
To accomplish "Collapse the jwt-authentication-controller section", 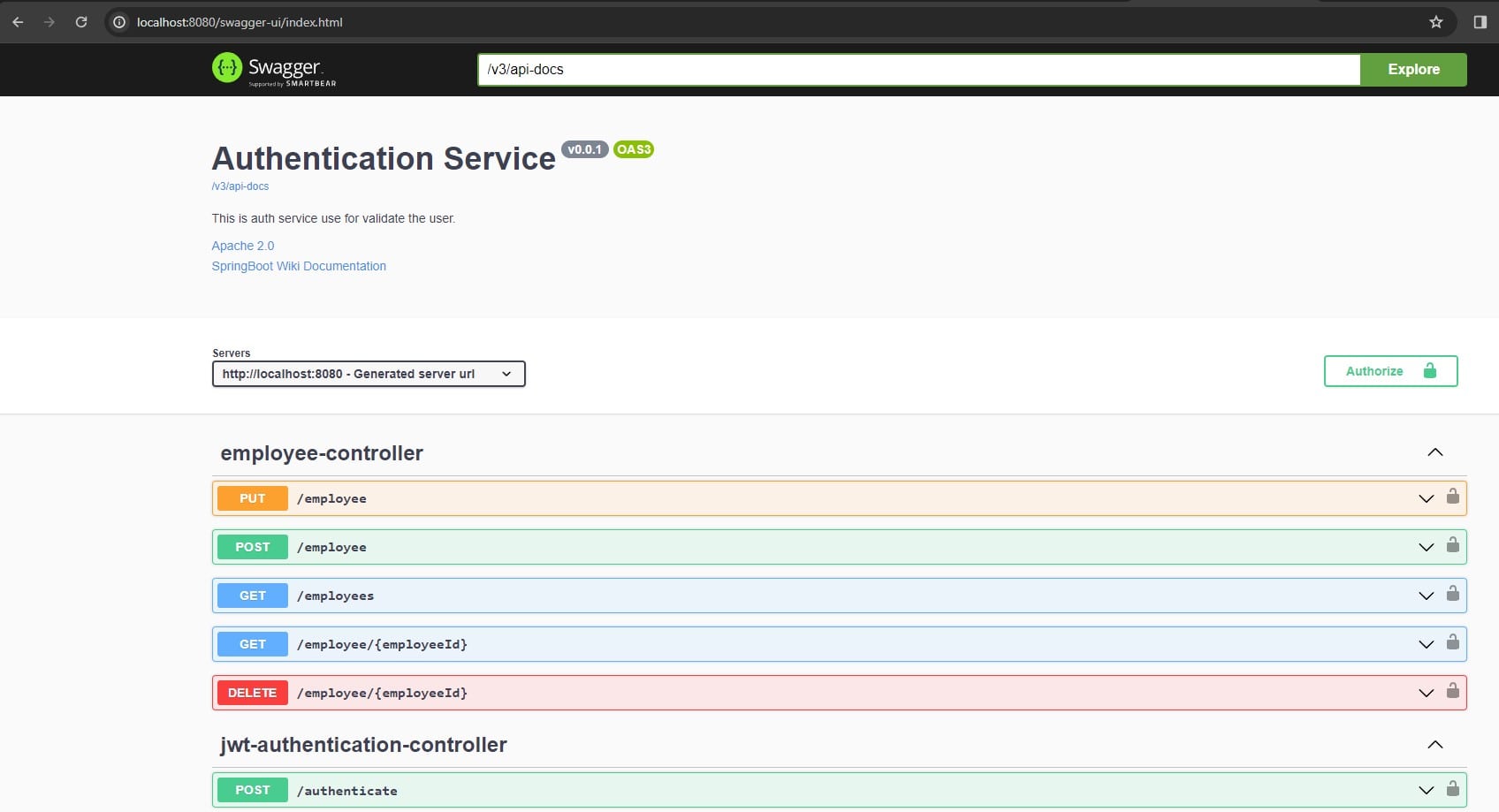I will click(x=1434, y=745).
